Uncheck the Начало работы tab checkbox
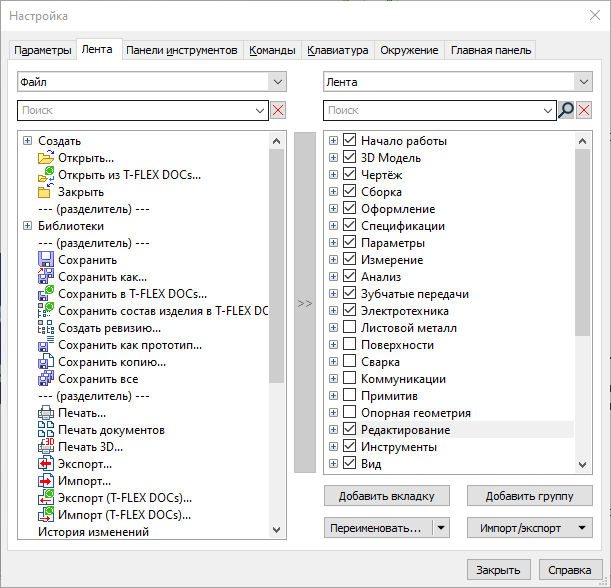The image size is (611, 588). coord(350,140)
